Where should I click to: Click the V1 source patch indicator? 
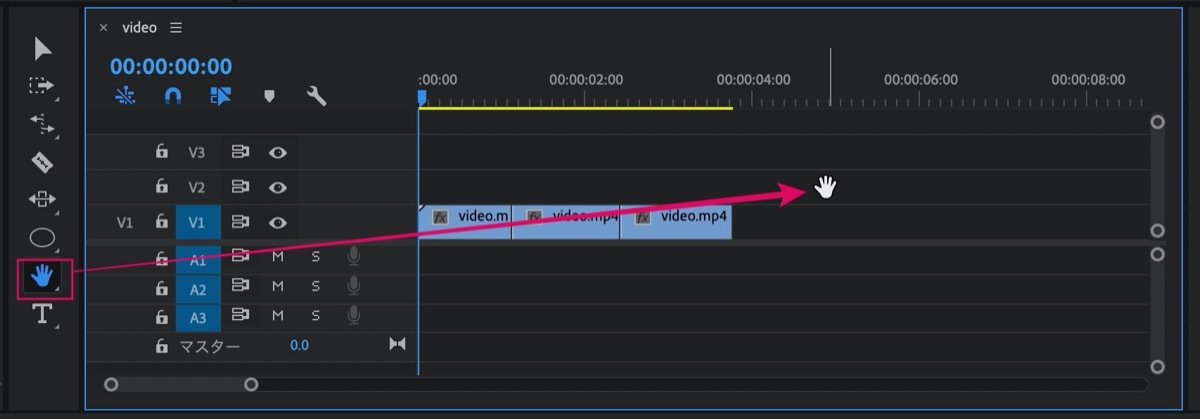click(124, 223)
